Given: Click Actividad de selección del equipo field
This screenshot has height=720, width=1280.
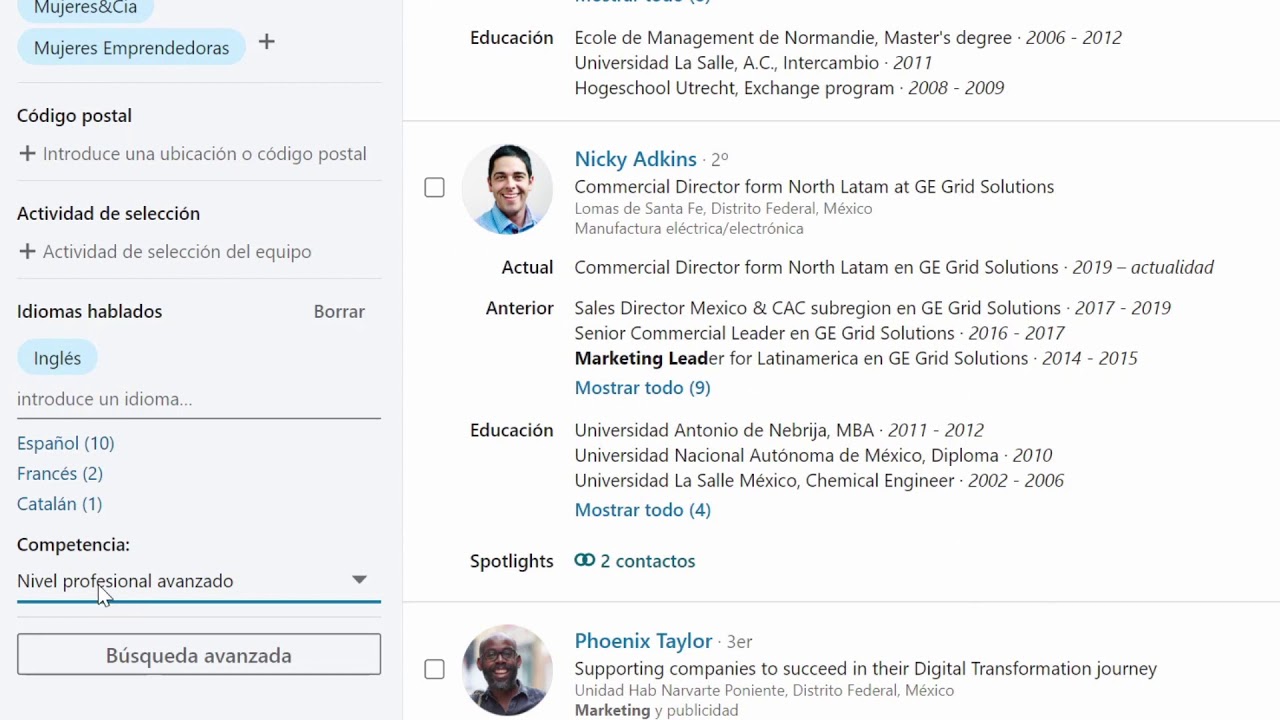Looking at the screenshot, I should [x=177, y=251].
